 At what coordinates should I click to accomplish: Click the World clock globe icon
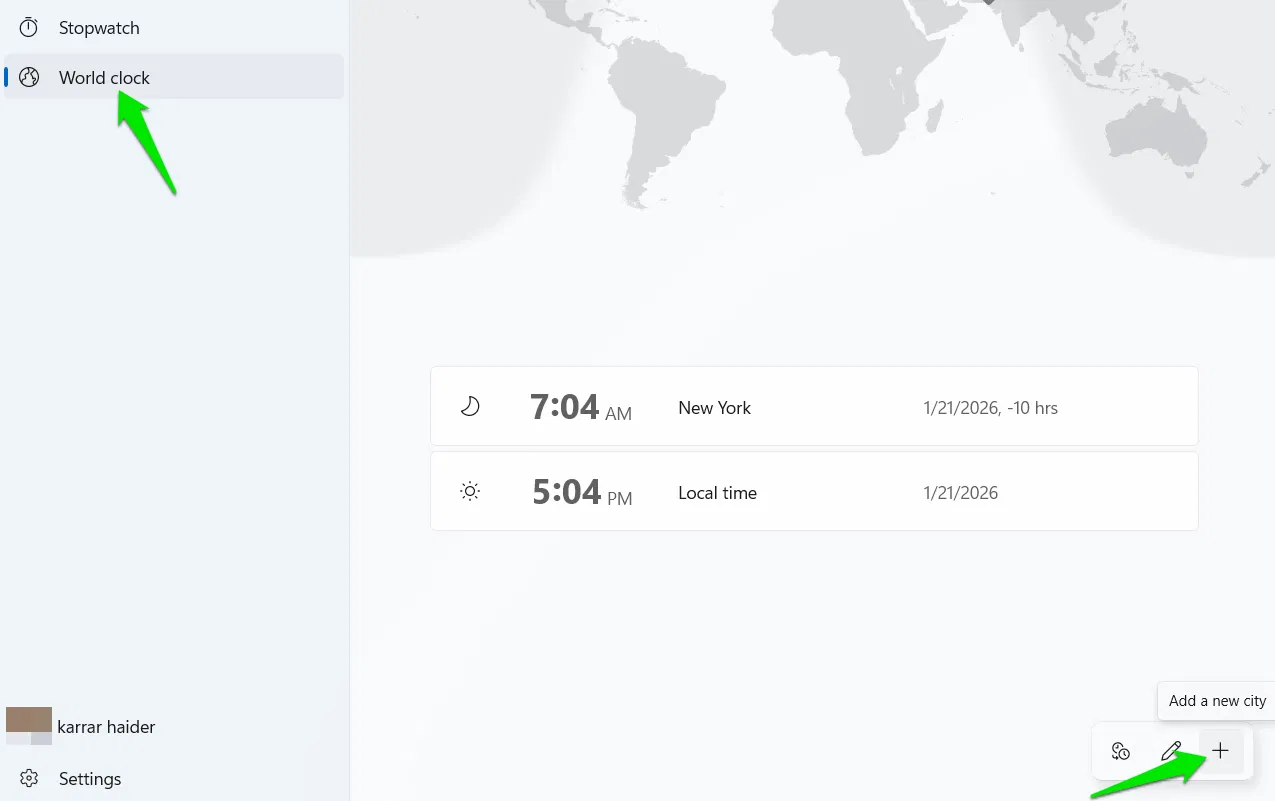(x=28, y=77)
